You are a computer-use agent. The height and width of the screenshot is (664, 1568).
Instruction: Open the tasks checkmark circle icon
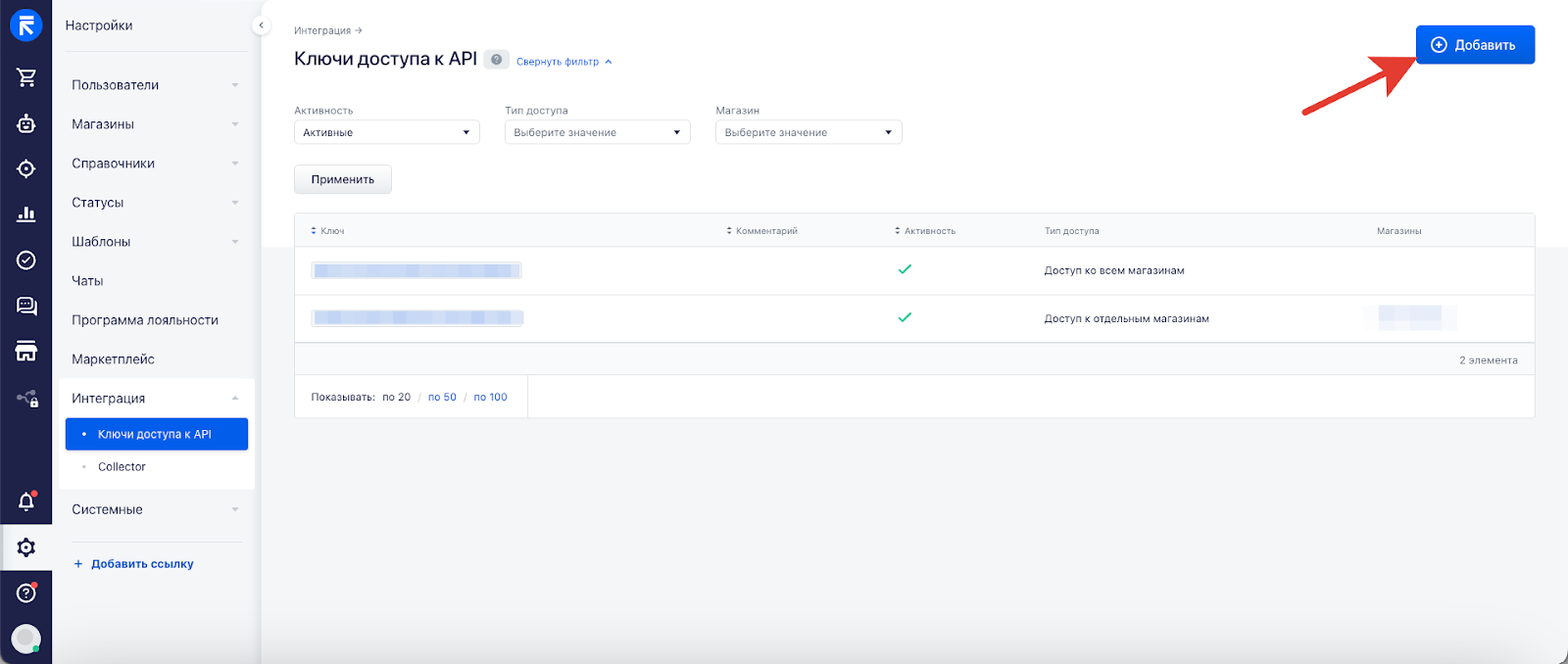(26, 260)
